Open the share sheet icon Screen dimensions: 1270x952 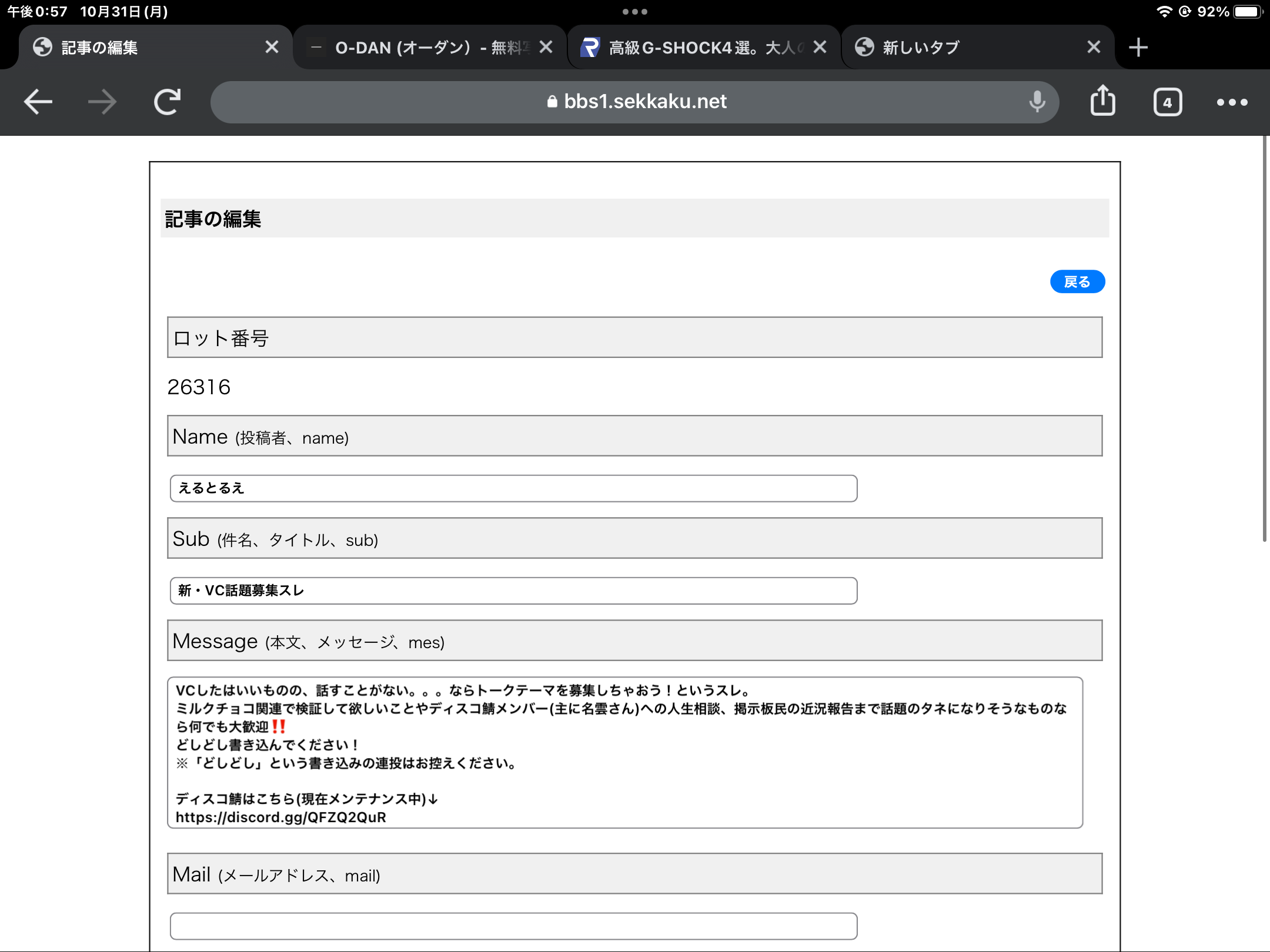[1102, 100]
